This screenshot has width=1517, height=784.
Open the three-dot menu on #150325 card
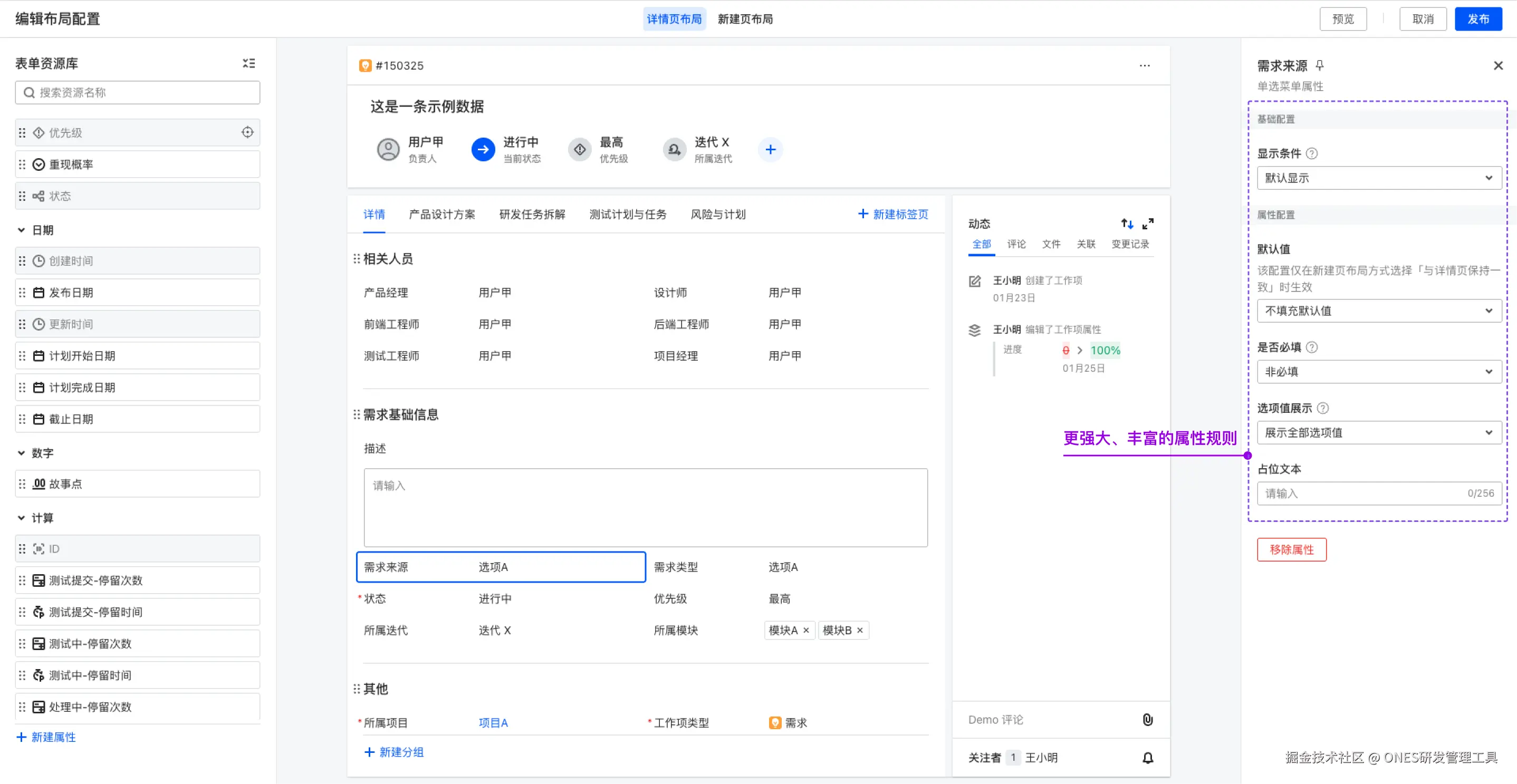point(1144,65)
